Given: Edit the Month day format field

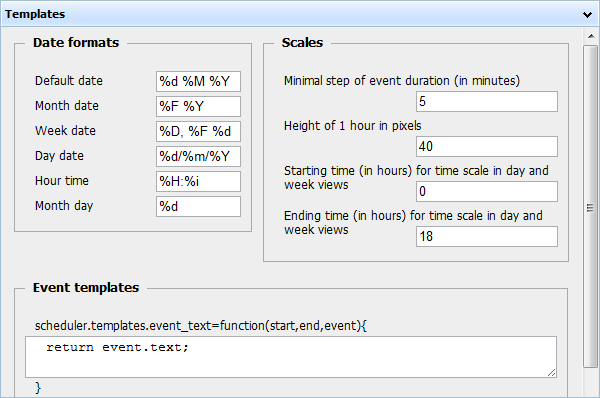Looking at the screenshot, I should coord(198,207).
